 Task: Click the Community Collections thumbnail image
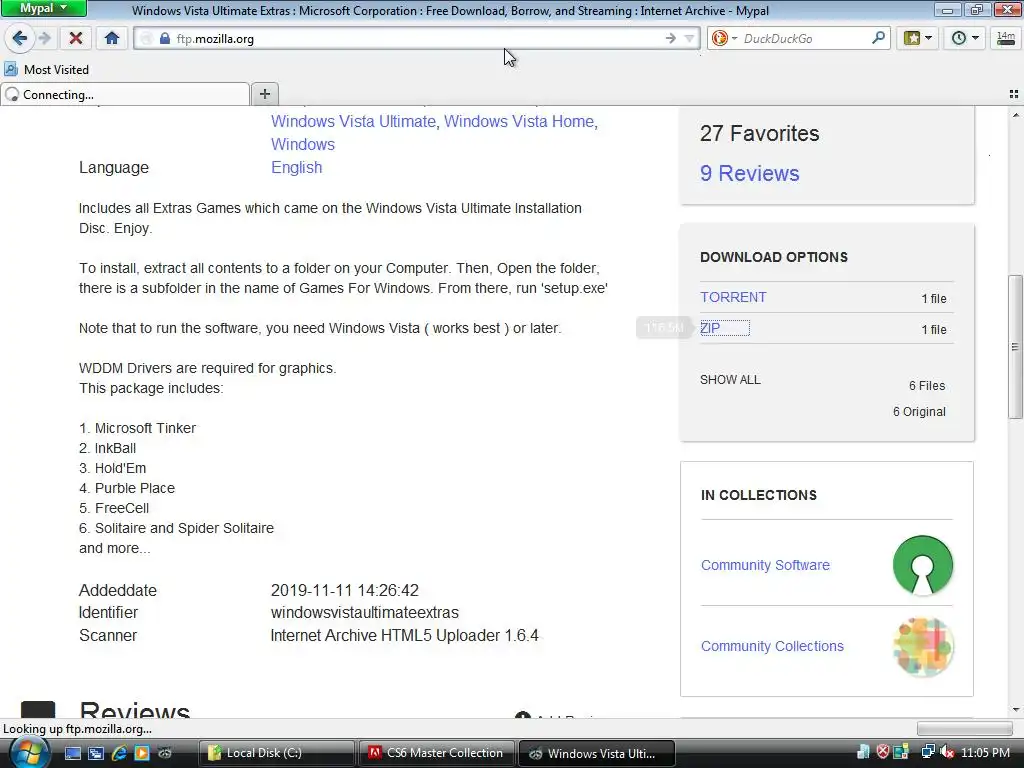[x=923, y=647]
